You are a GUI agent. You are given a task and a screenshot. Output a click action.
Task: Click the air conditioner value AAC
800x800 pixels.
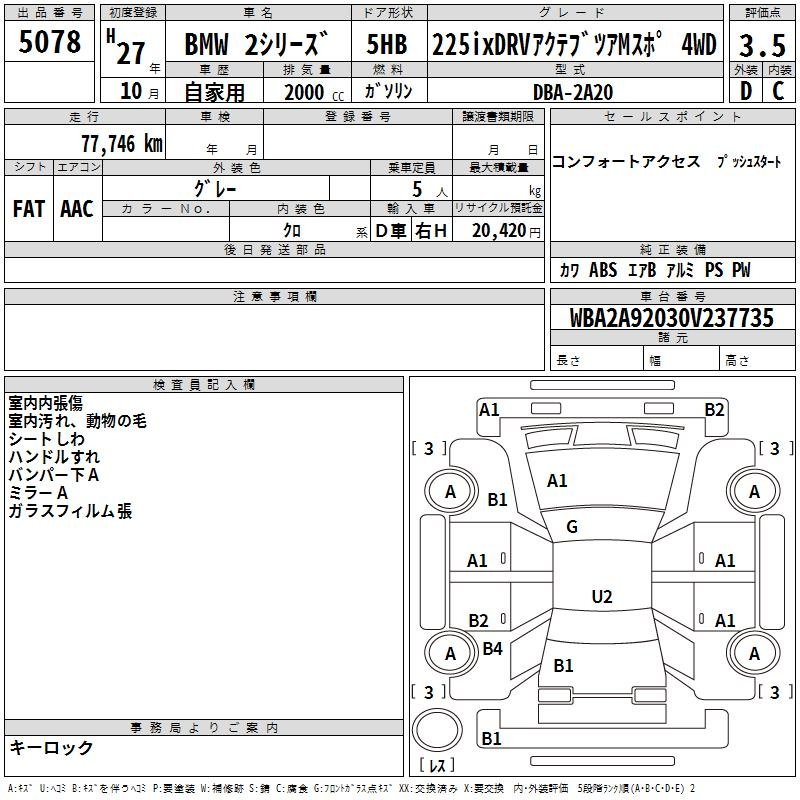click(x=77, y=209)
